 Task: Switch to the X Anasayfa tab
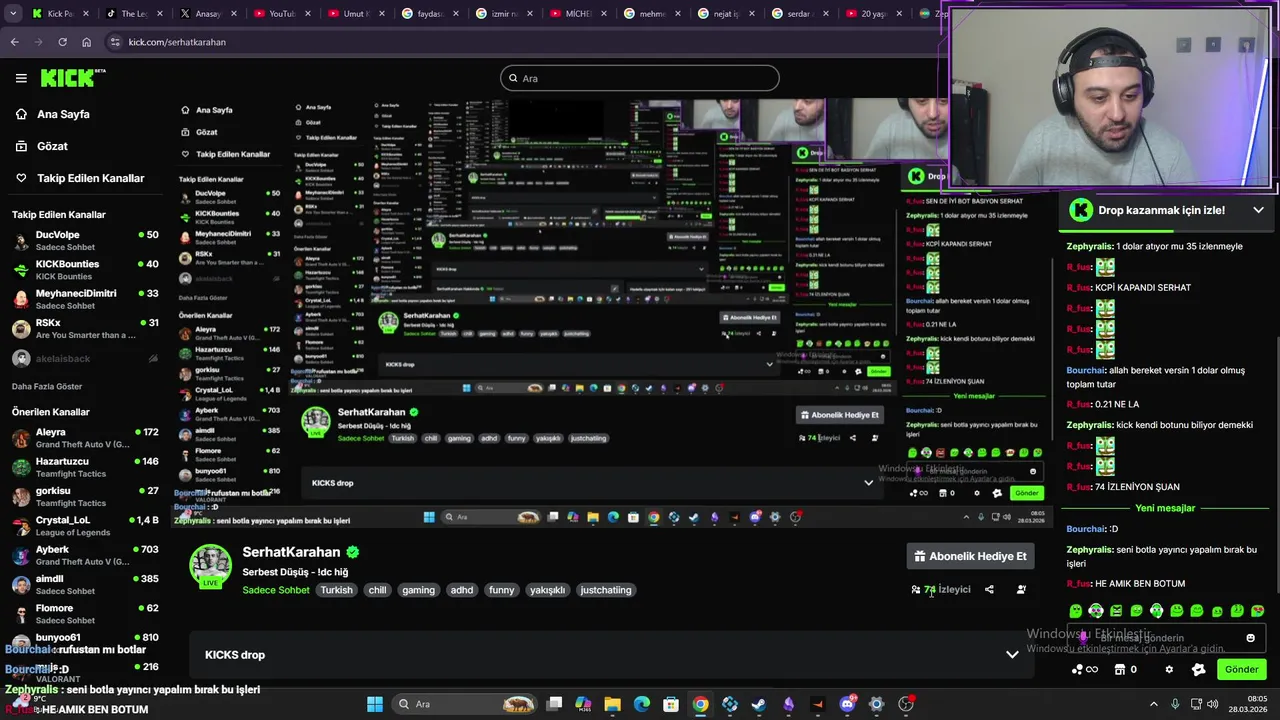coord(207,14)
